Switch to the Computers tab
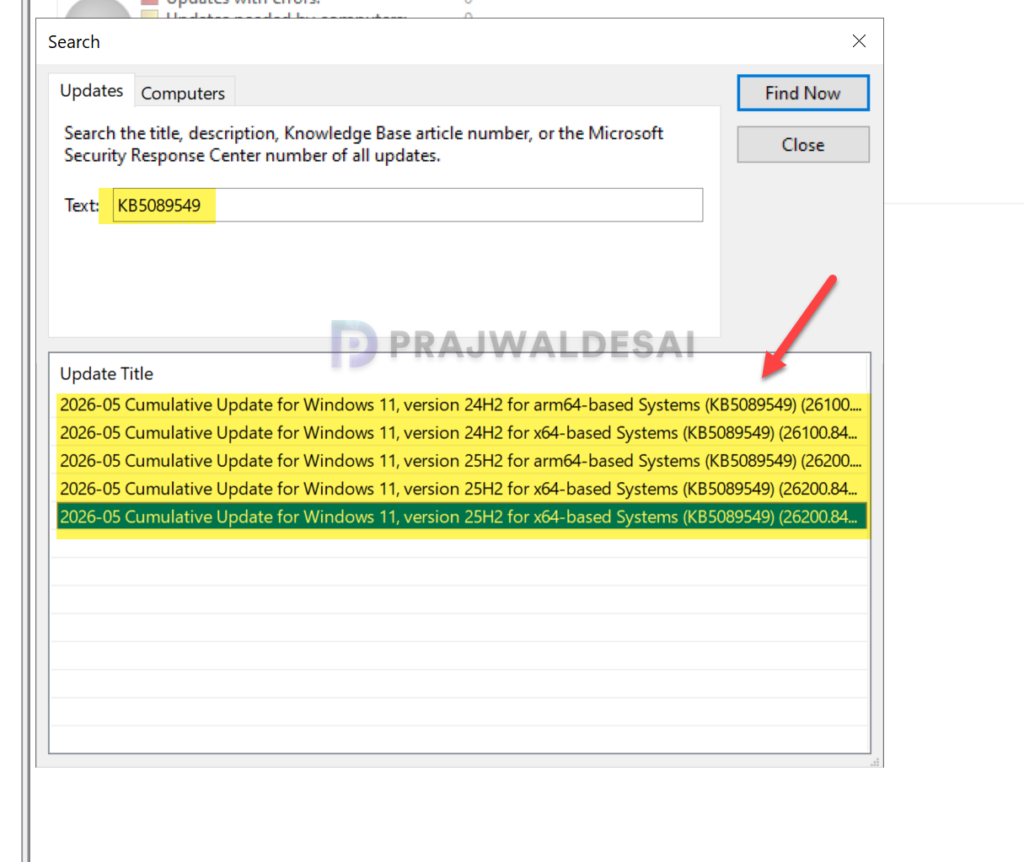 183,93
